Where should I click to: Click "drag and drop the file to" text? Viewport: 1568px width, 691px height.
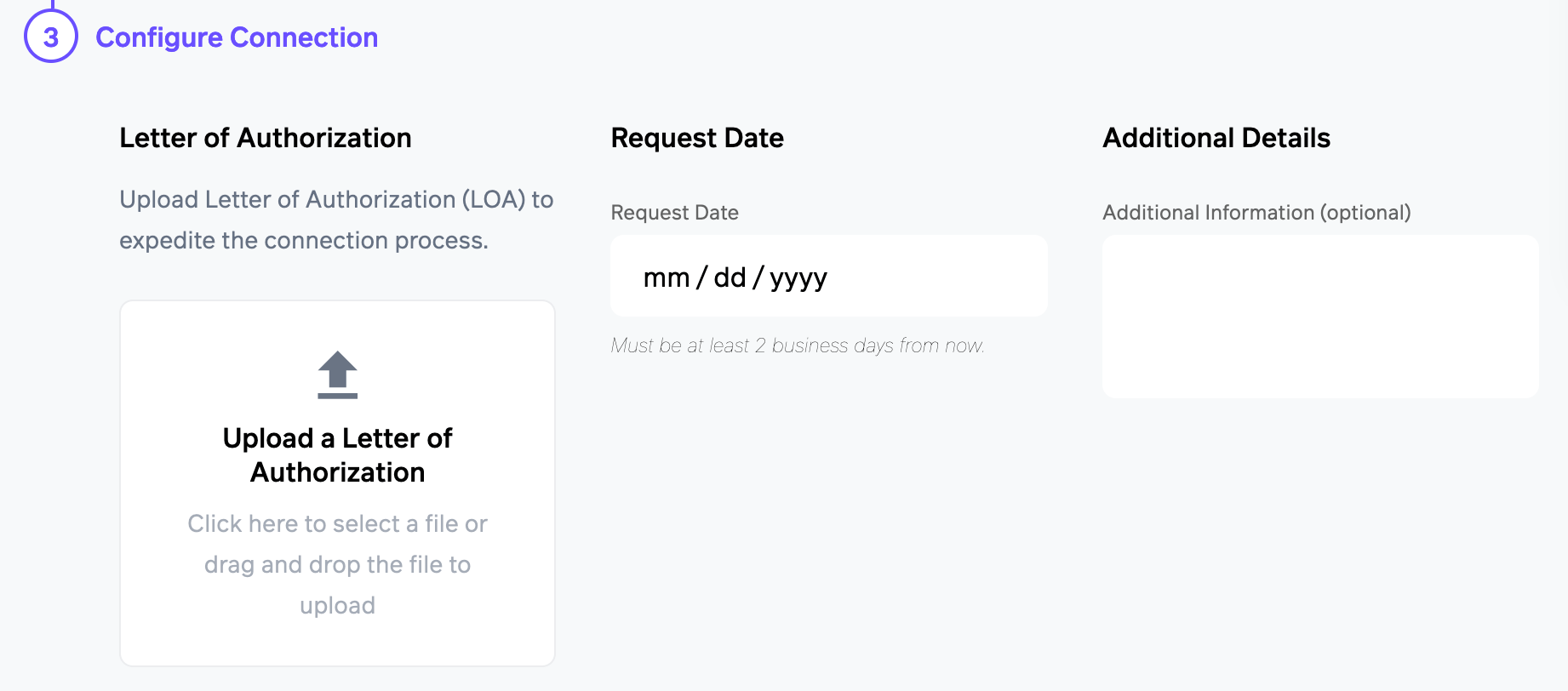(337, 564)
